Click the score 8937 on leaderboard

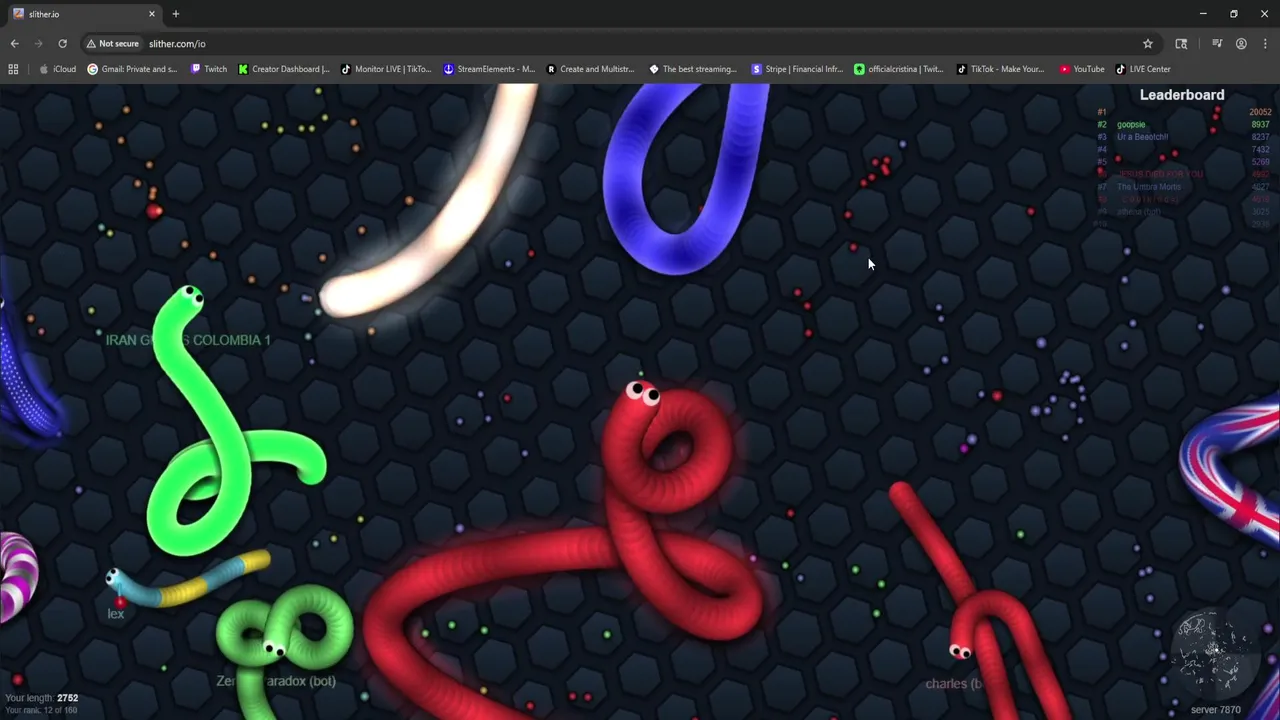(1260, 125)
